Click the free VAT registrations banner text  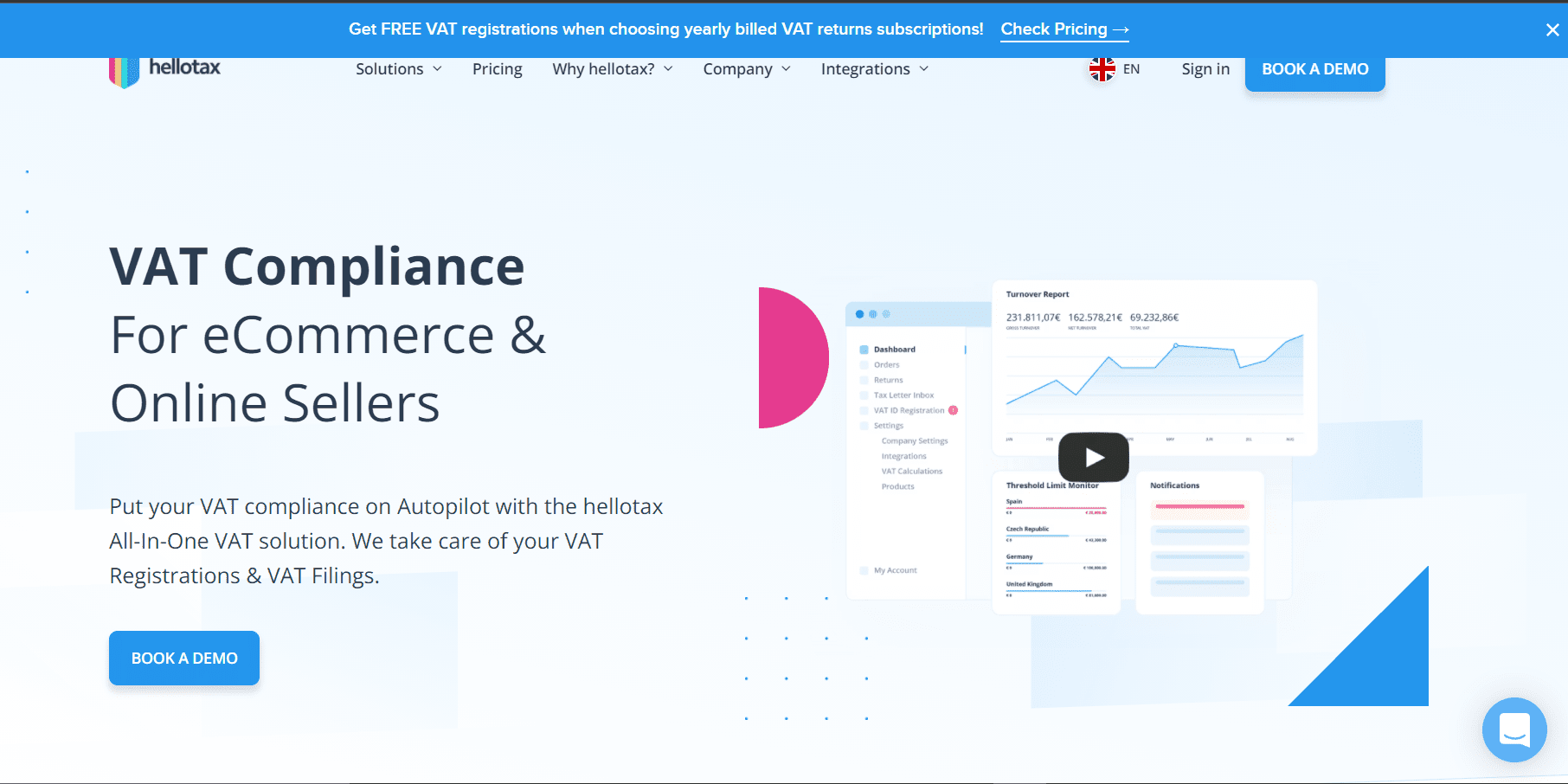click(666, 29)
